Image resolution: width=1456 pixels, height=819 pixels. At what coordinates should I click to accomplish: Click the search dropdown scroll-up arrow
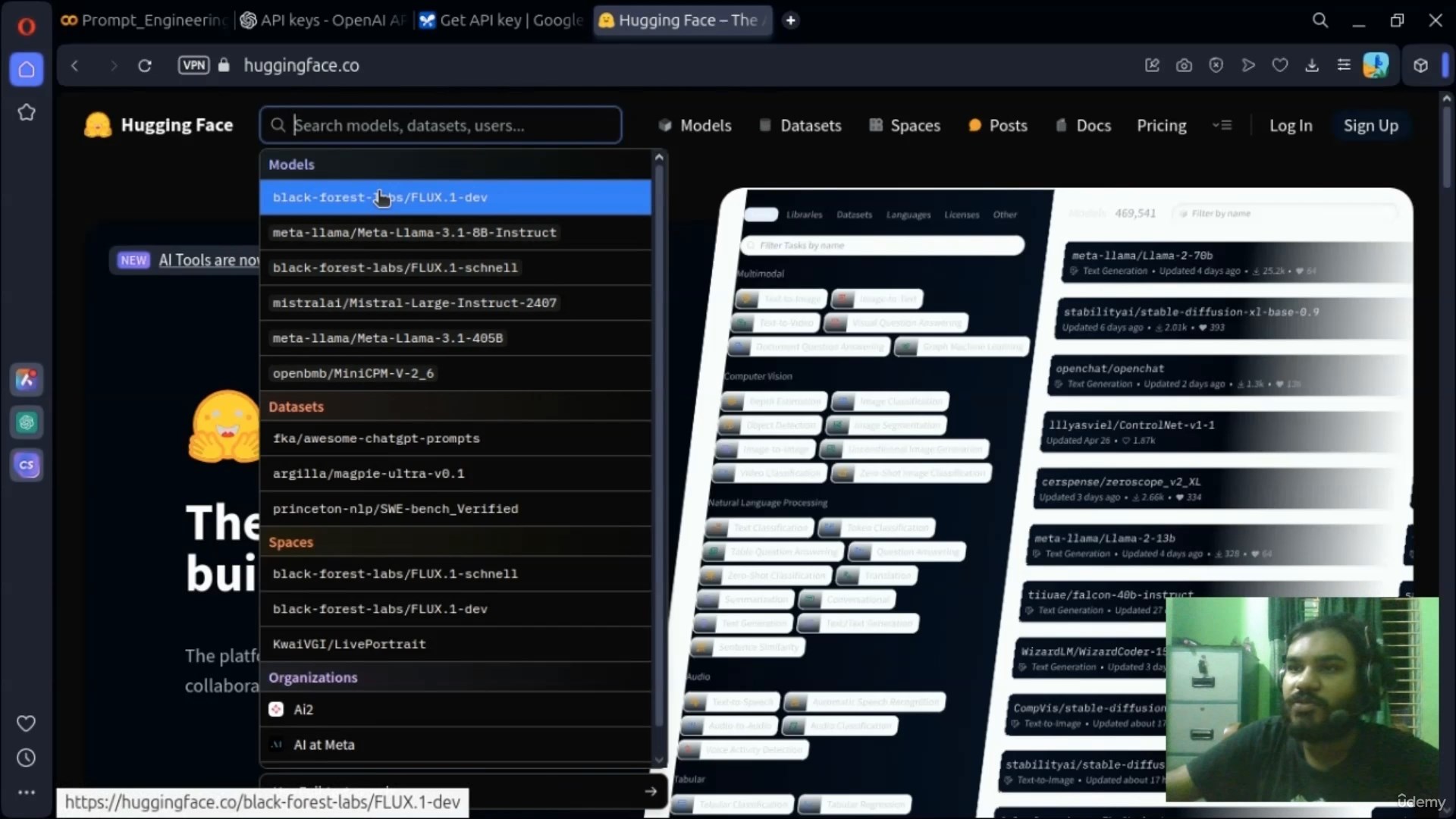click(x=659, y=157)
